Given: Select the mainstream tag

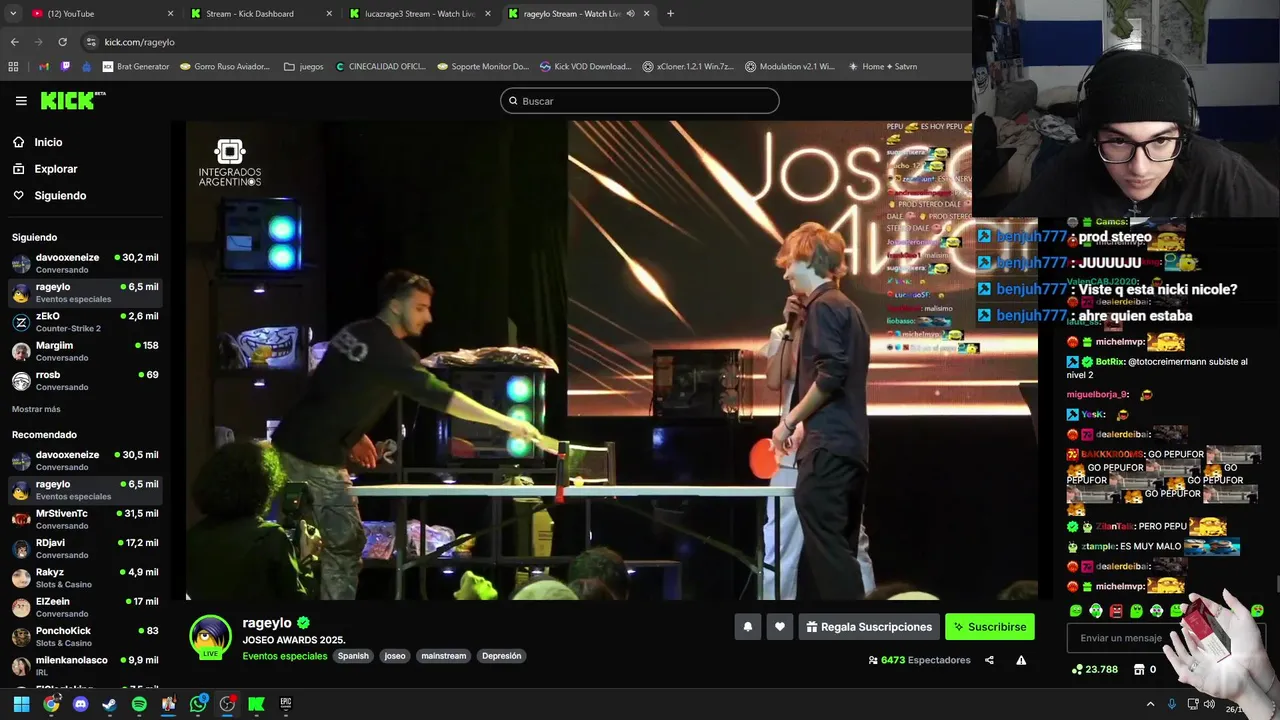Looking at the screenshot, I should tap(444, 656).
